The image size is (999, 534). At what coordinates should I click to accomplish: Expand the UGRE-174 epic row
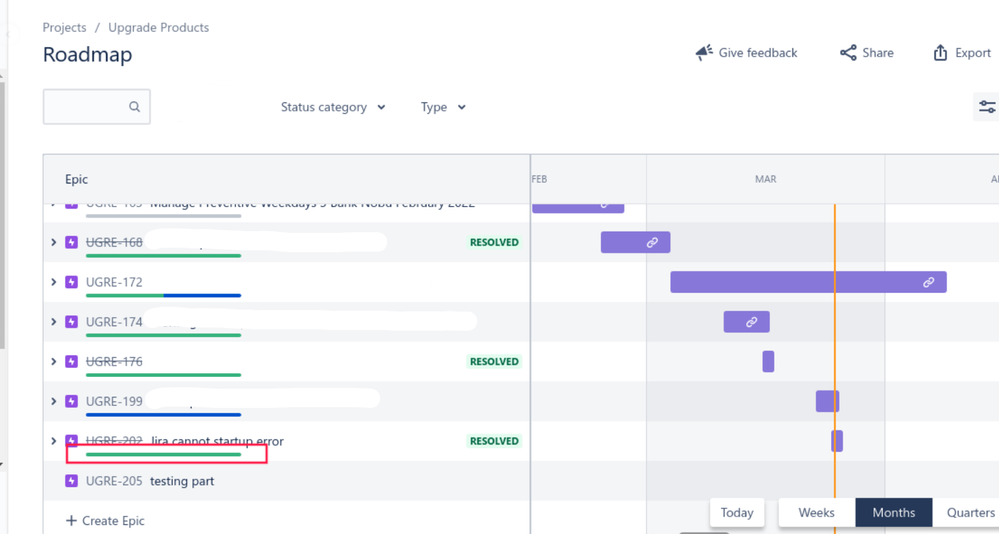click(x=54, y=322)
